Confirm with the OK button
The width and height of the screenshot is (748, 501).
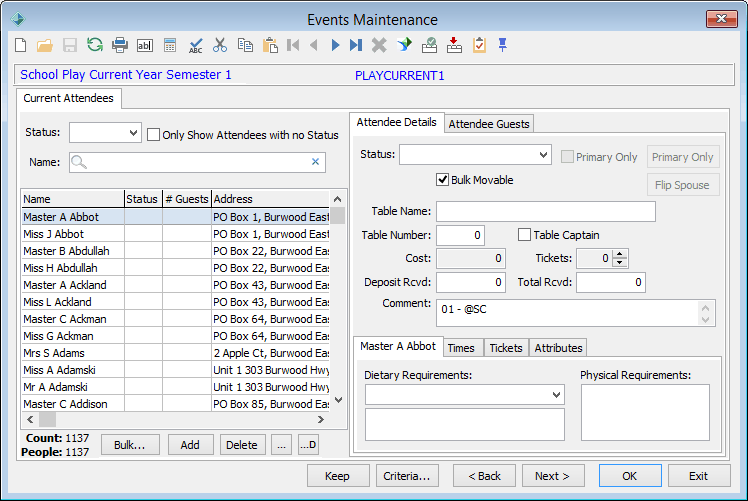(x=630, y=476)
